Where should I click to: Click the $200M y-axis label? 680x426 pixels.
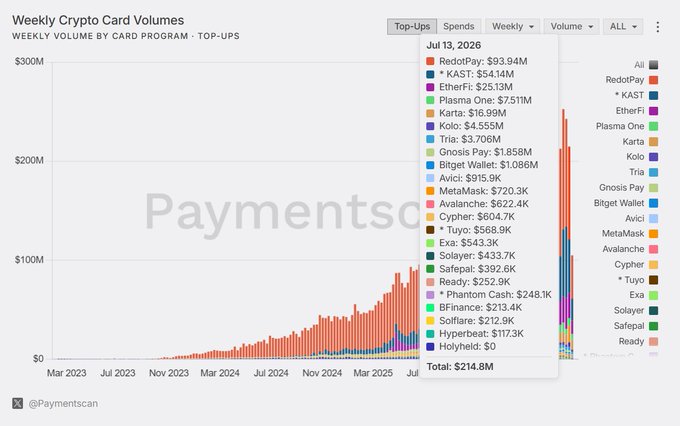click(x=29, y=161)
